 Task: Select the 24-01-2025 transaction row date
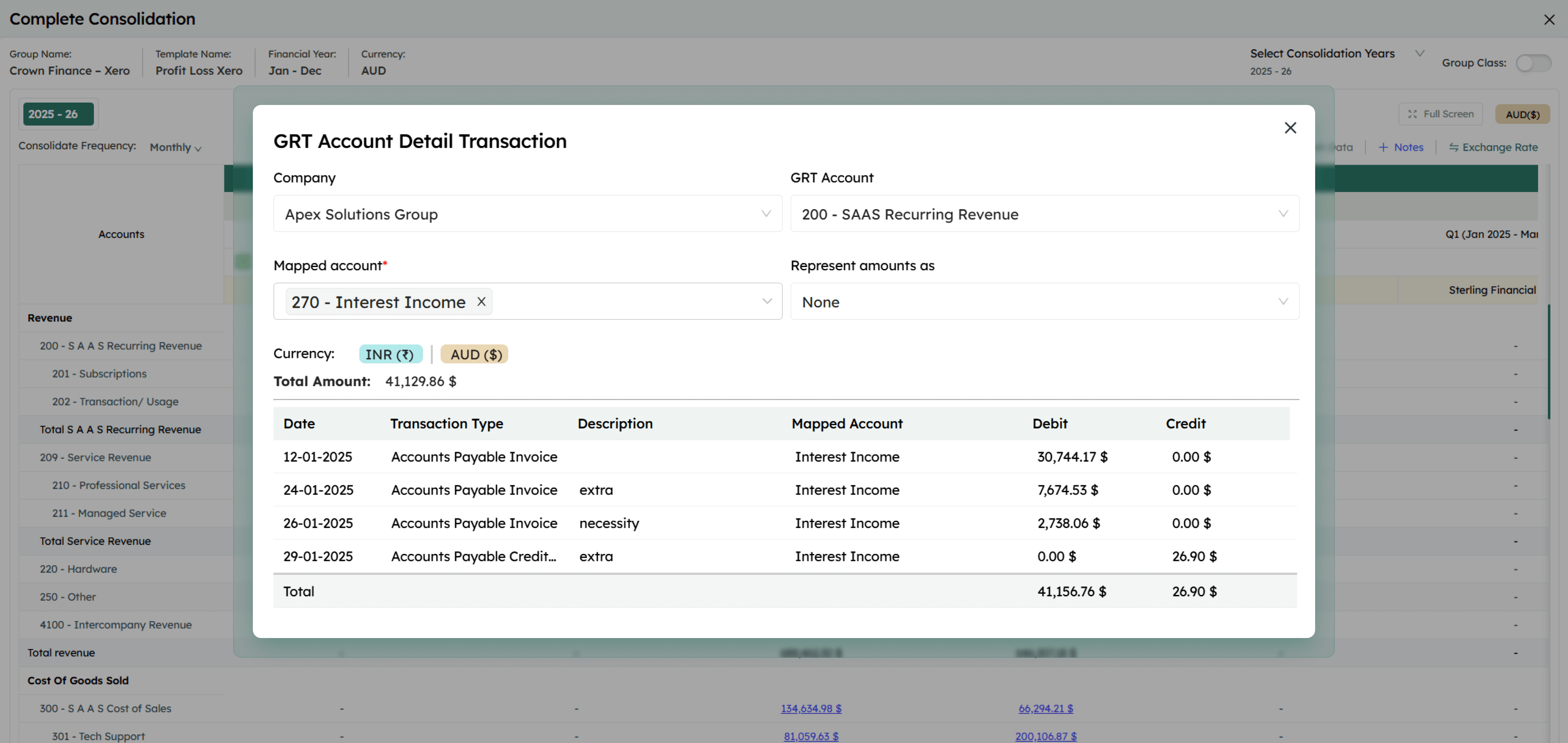tap(318, 490)
